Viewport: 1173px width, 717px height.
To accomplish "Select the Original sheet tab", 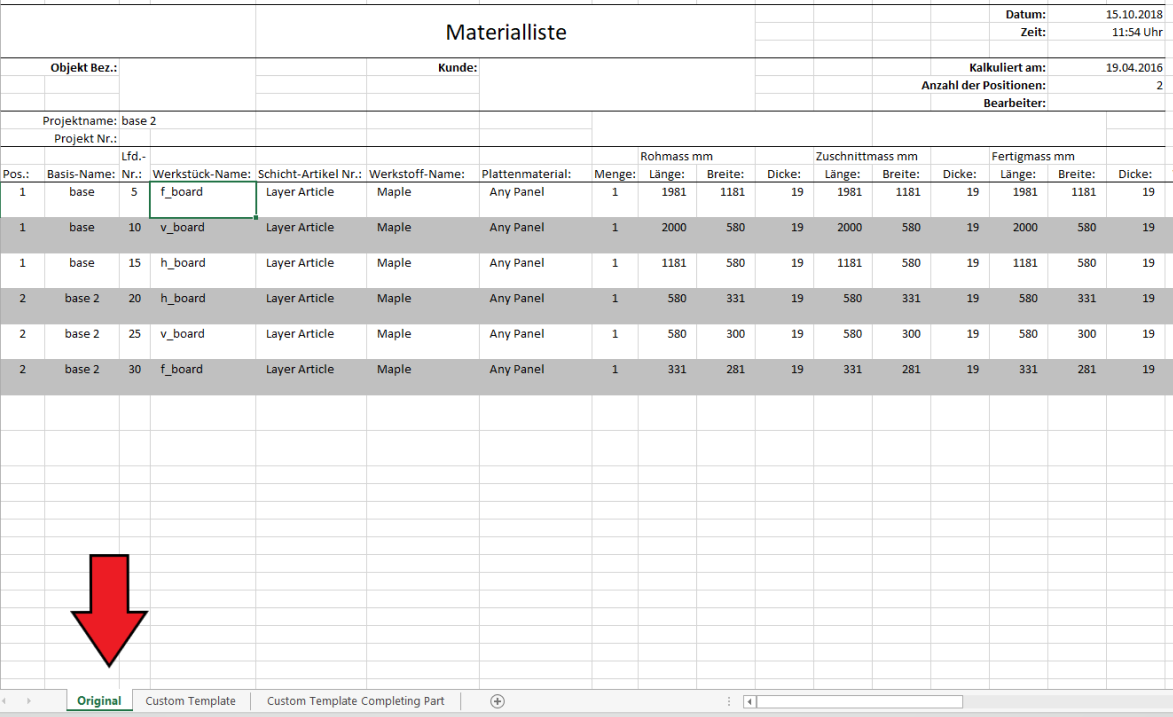I will coord(99,701).
